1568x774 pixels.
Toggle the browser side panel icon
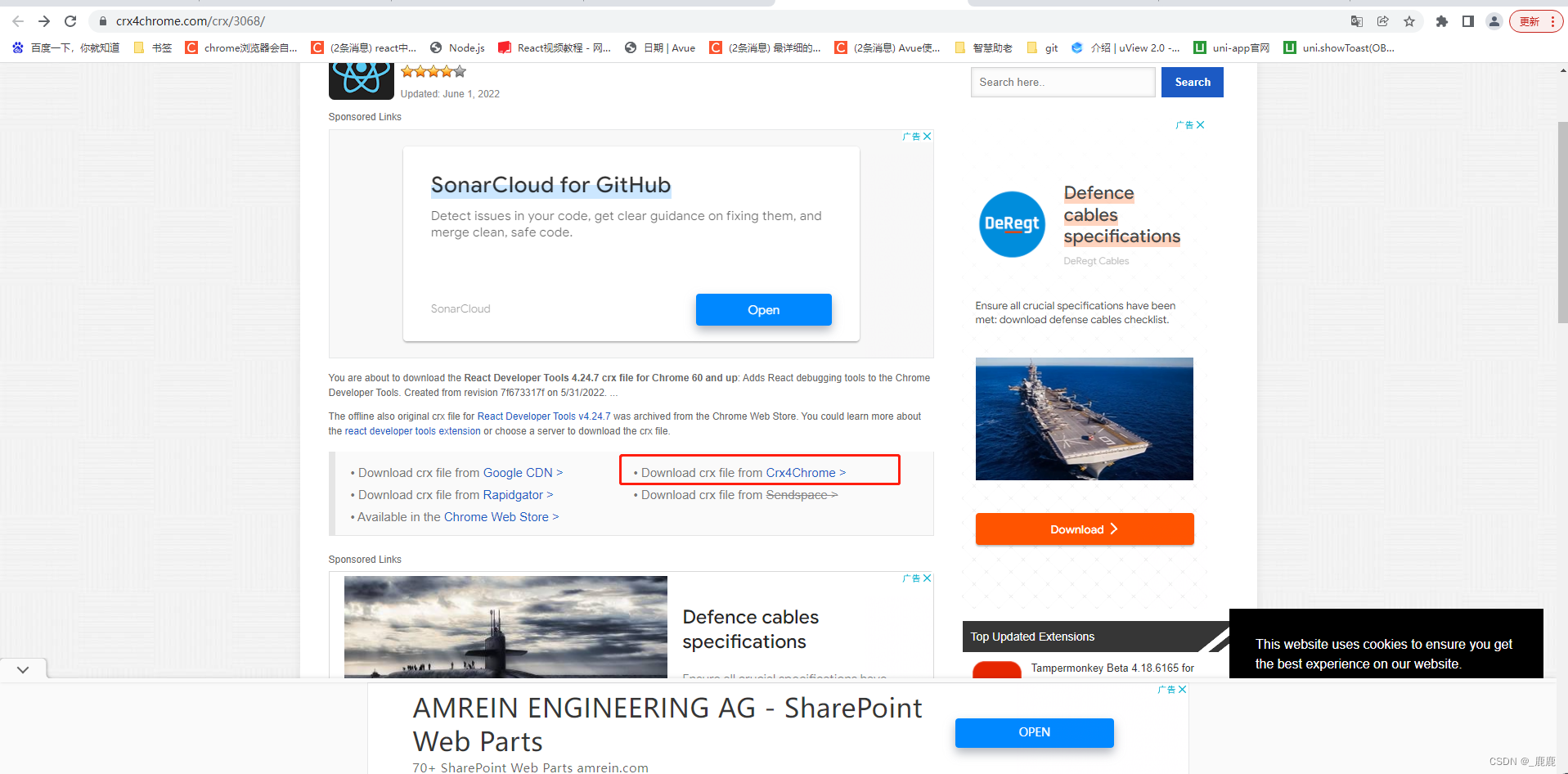[1468, 21]
